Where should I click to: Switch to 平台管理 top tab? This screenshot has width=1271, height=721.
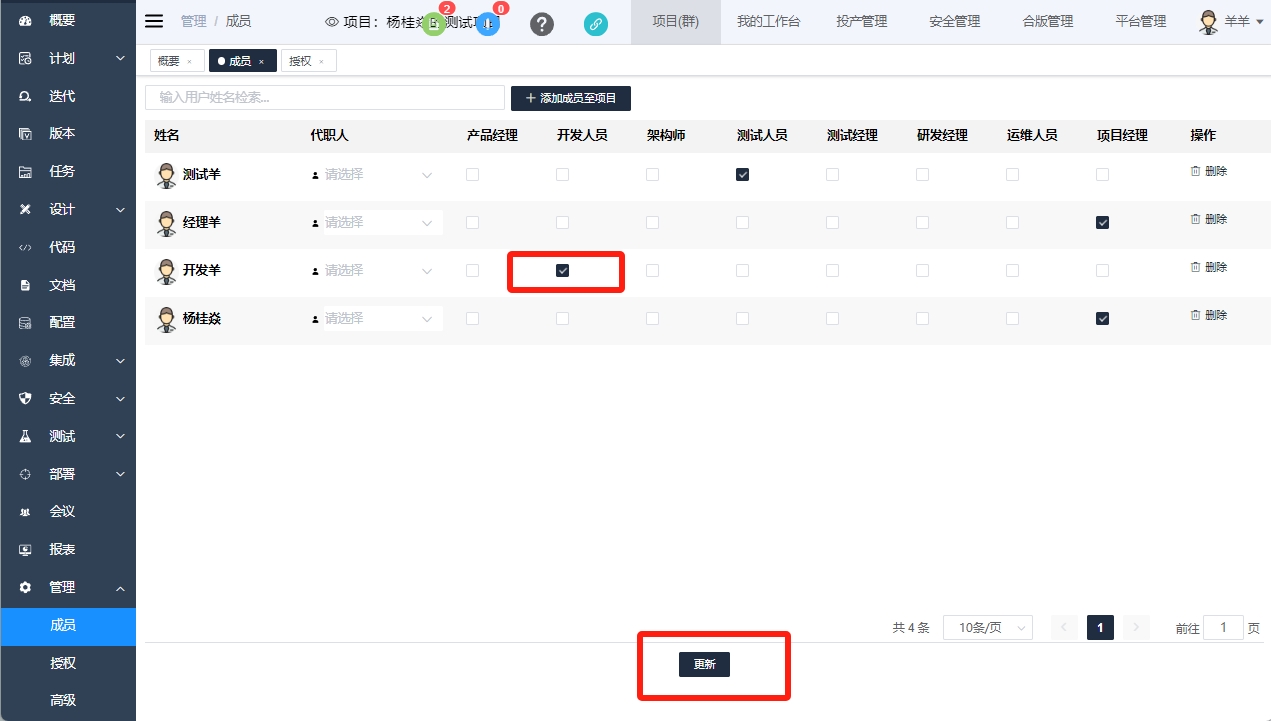click(1141, 21)
